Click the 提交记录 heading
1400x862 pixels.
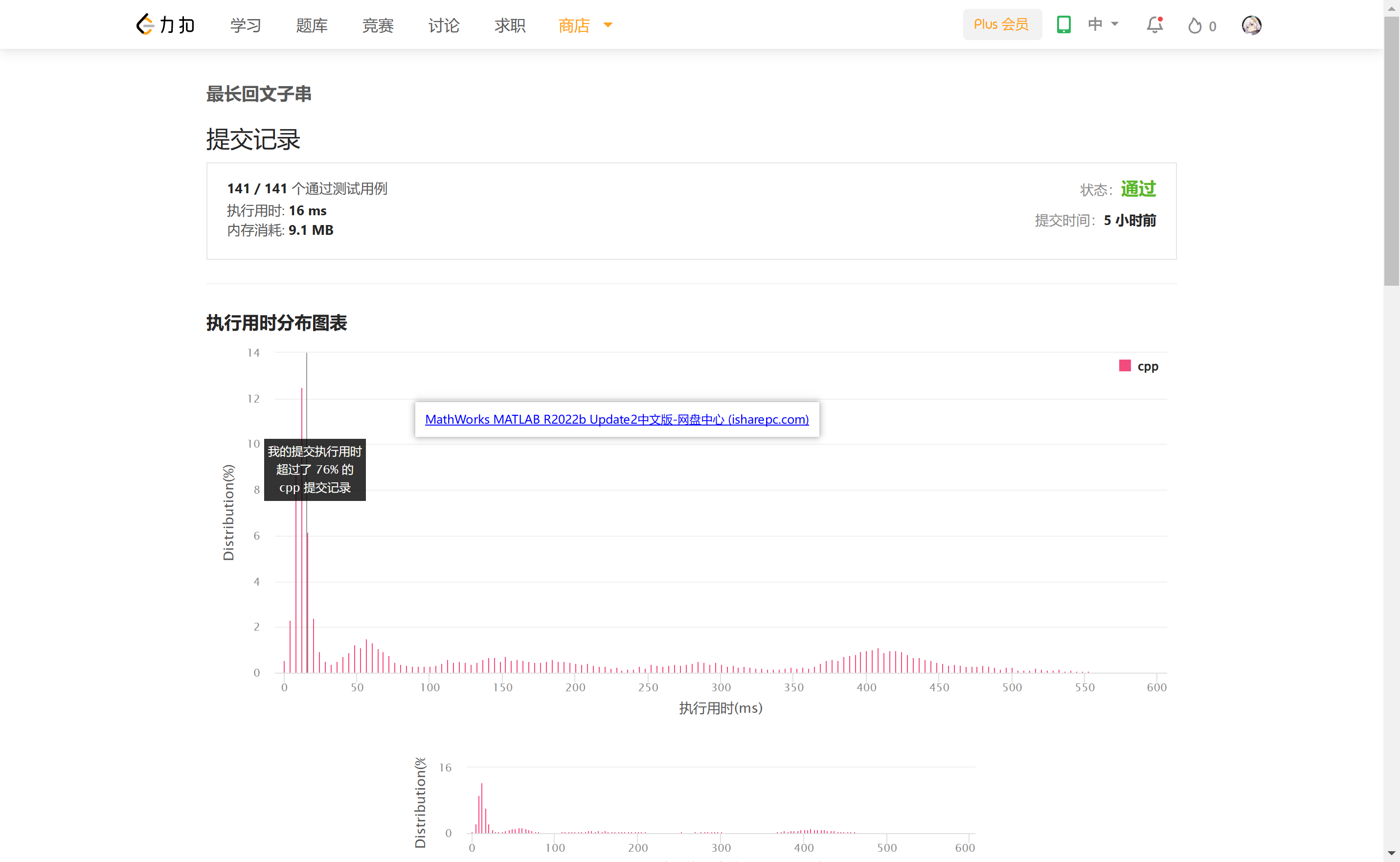pyautogui.click(x=253, y=139)
